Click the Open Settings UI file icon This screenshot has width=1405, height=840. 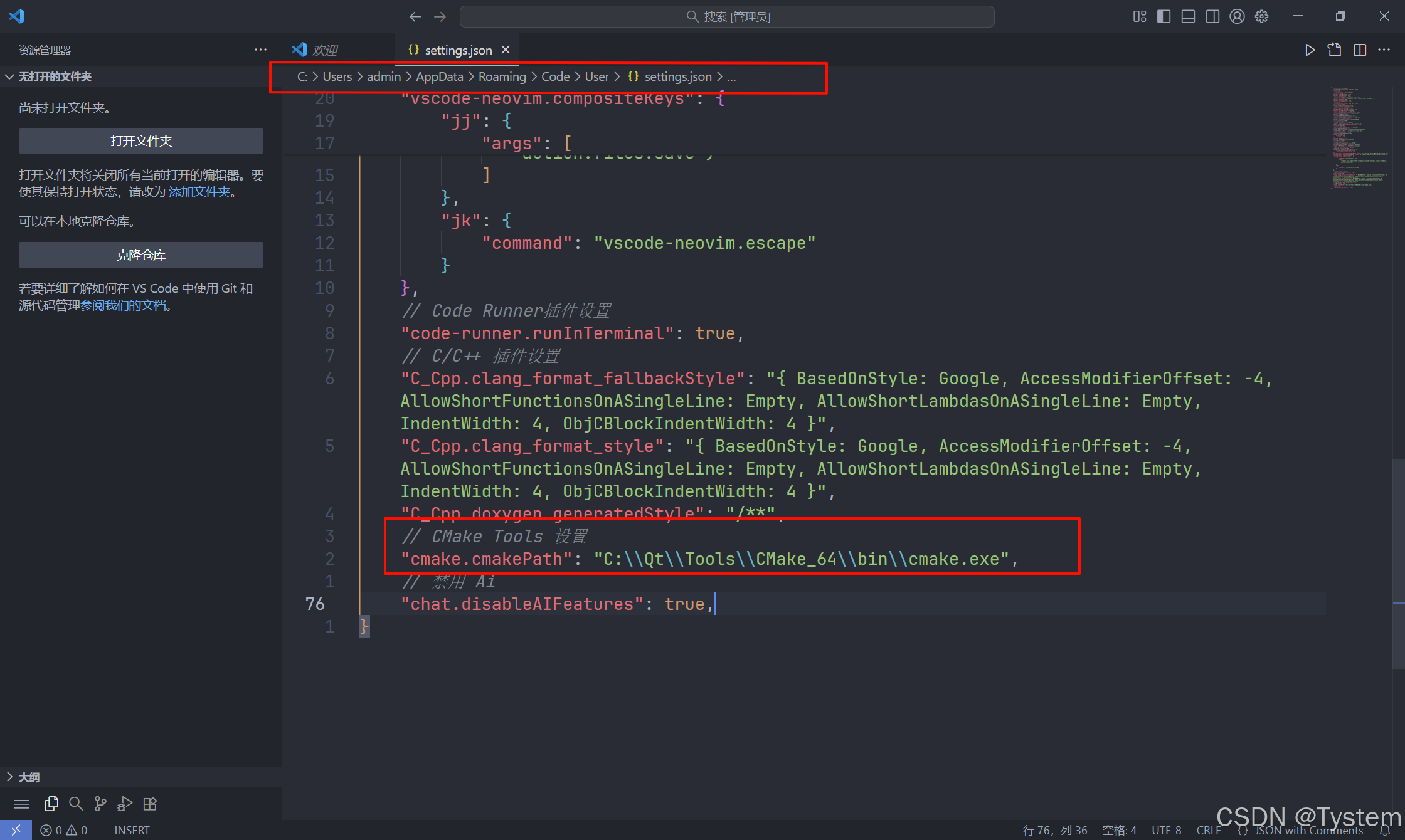pyautogui.click(x=1334, y=50)
